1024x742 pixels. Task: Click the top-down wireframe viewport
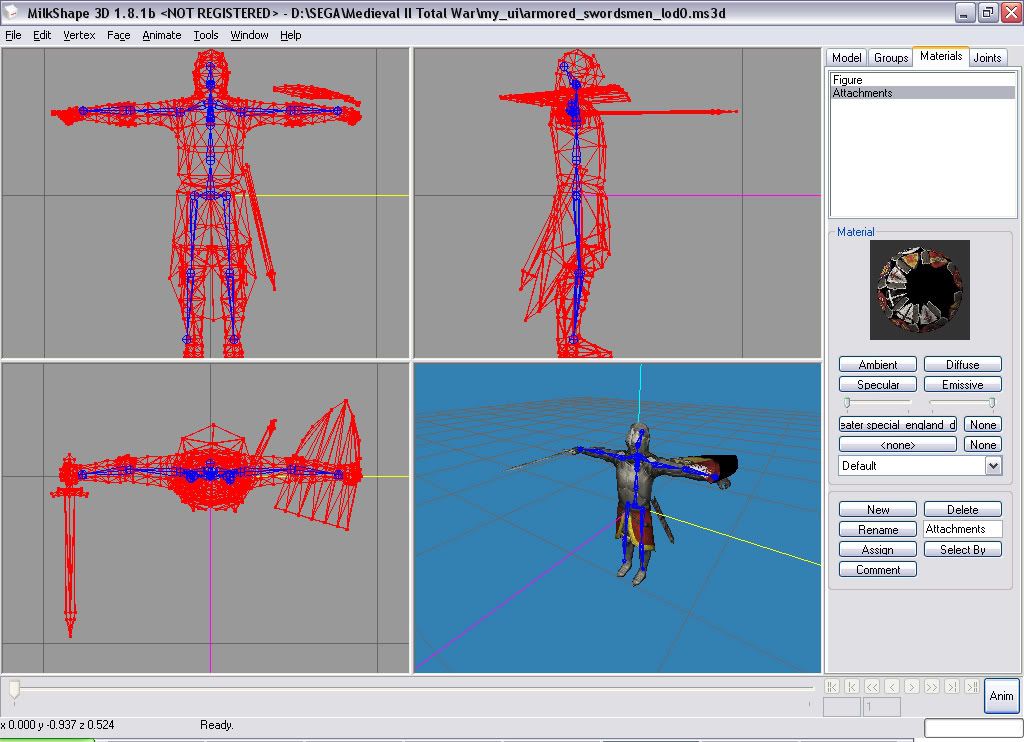(205, 518)
